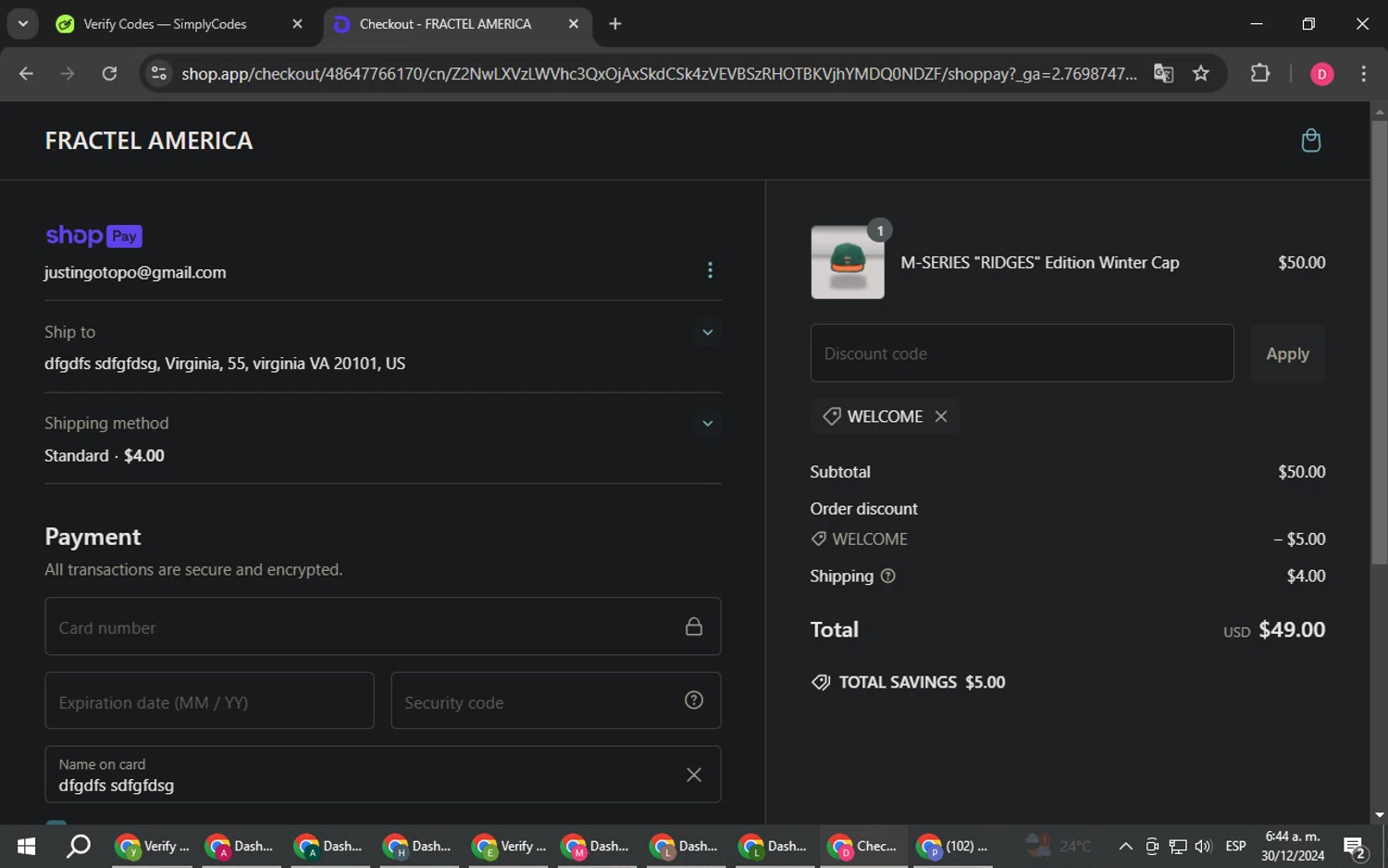Screen dimensions: 1388x868
Task: Go back to the previous page
Action: pos(26,73)
